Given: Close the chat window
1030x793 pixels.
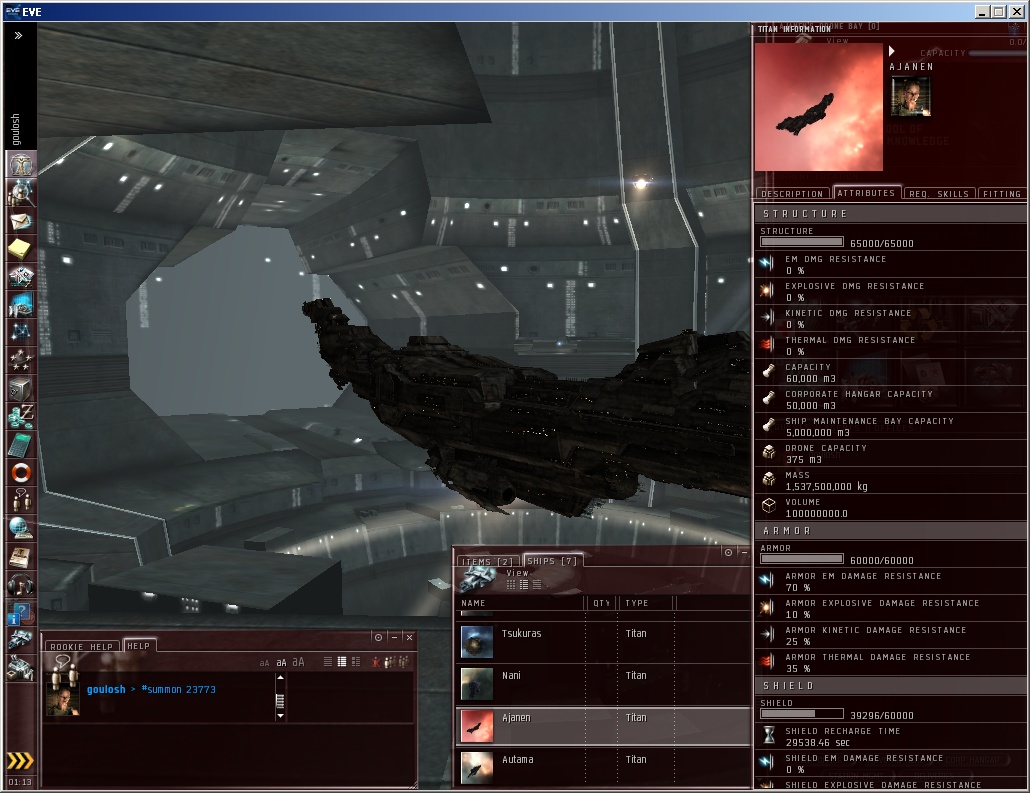Looking at the screenshot, I should point(409,637).
